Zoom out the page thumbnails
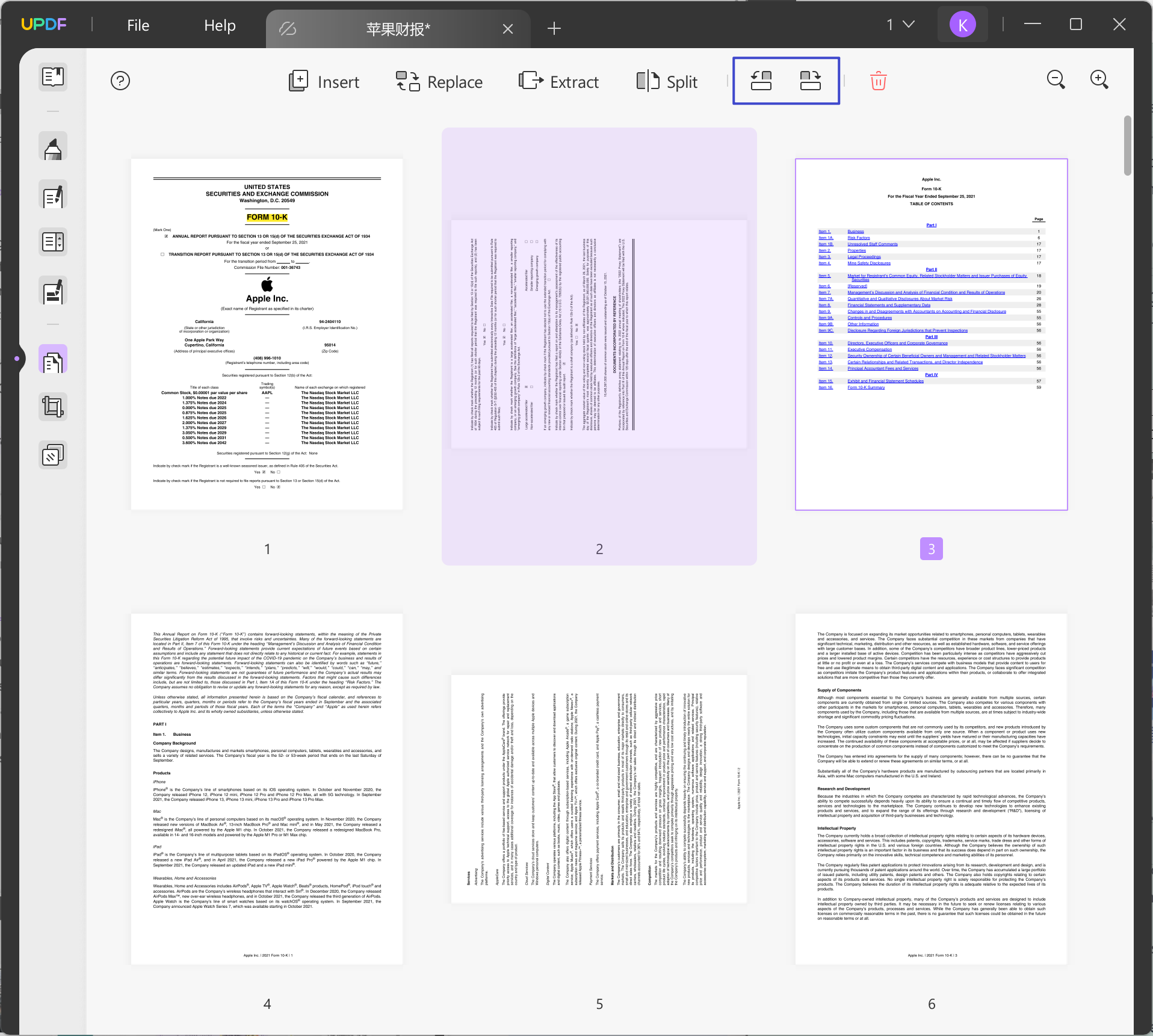Image resolution: width=1153 pixels, height=1036 pixels. (x=1056, y=79)
